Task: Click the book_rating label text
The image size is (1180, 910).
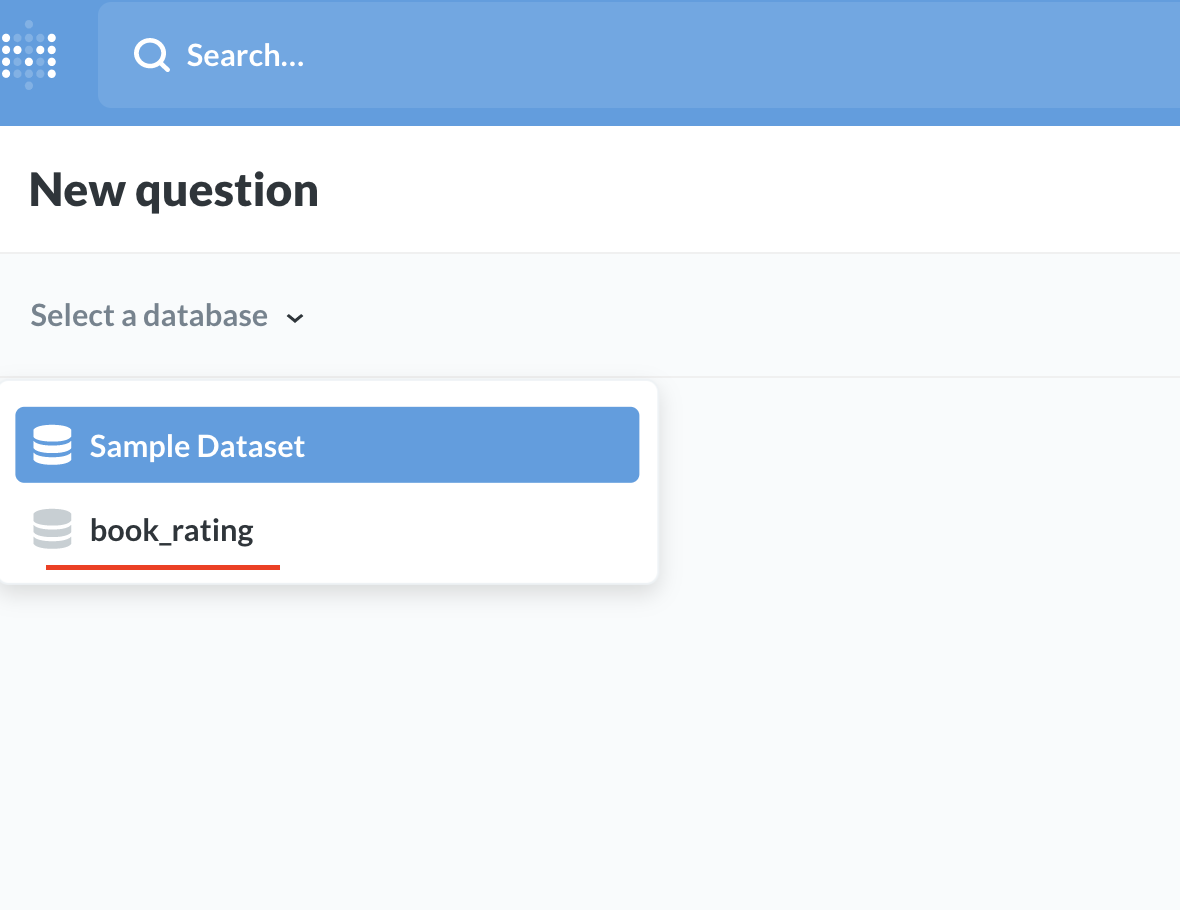Action: point(172,529)
